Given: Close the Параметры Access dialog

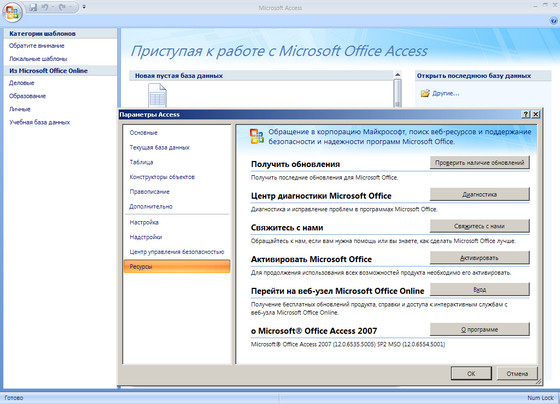Looking at the screenshot, I should tap(536, 114).
